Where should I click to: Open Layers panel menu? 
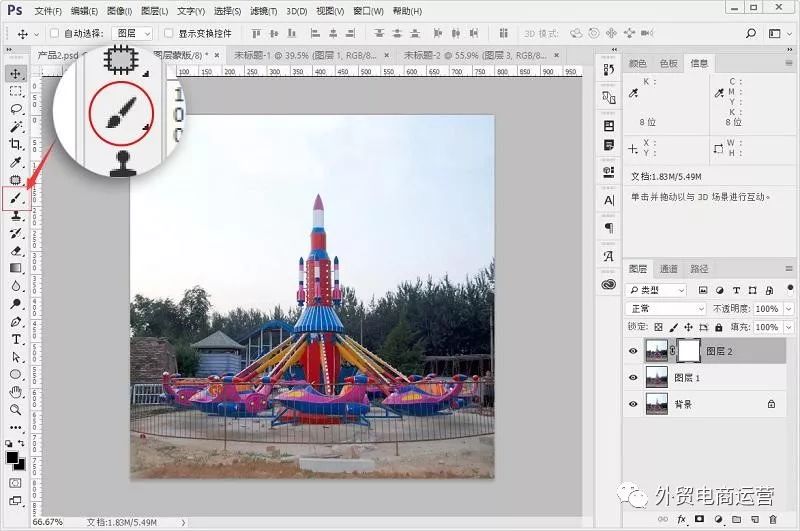(789, 268)
